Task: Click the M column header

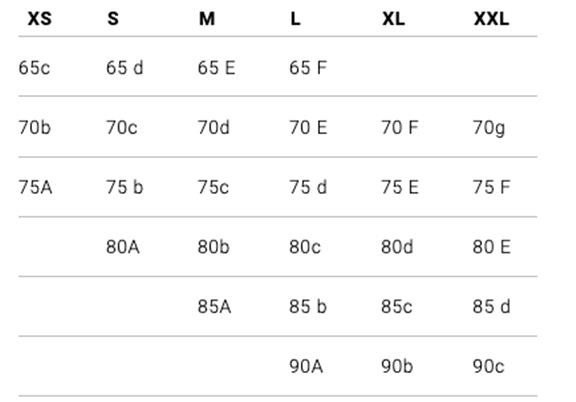Action: (207, 19)
